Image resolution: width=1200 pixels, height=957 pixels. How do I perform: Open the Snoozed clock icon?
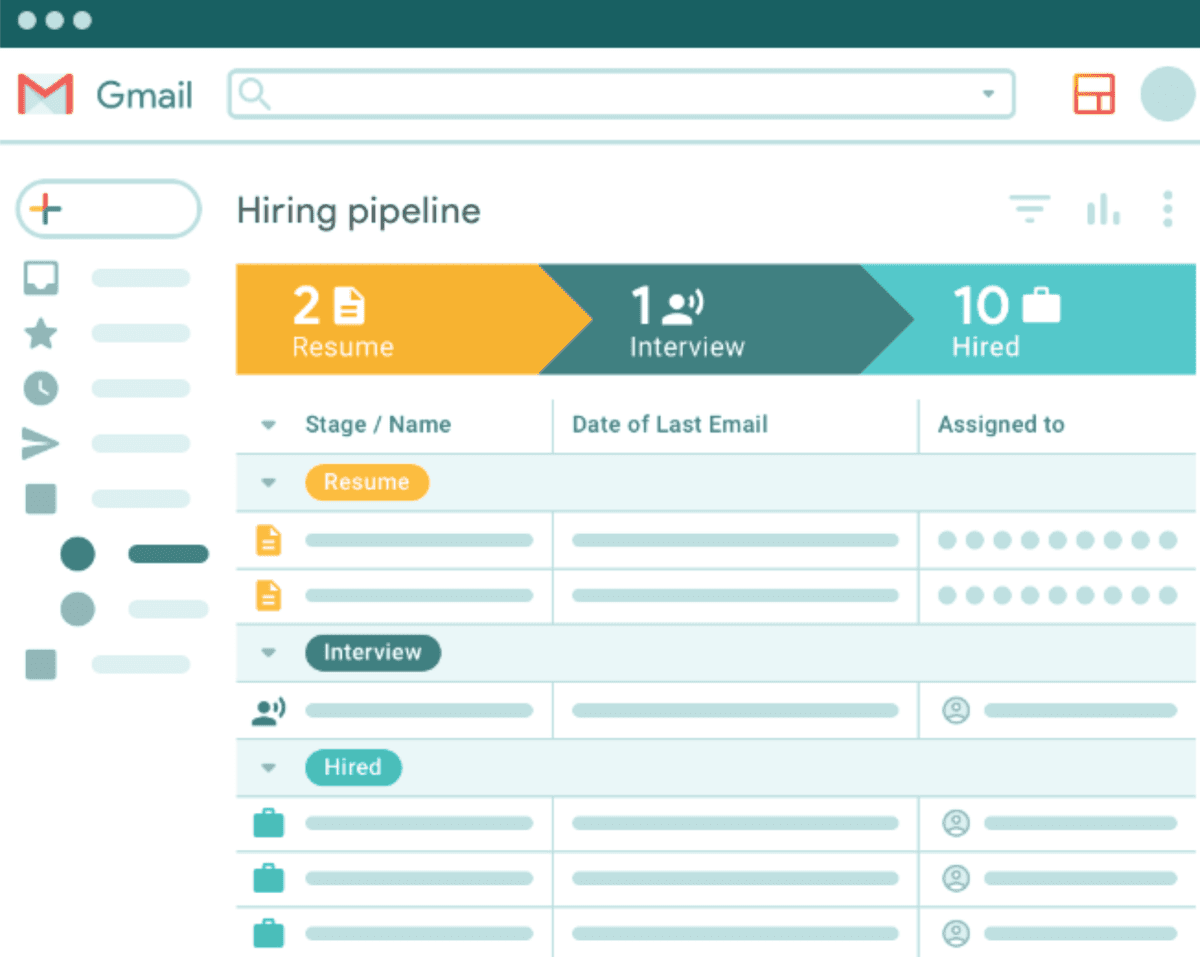[41, 388]
